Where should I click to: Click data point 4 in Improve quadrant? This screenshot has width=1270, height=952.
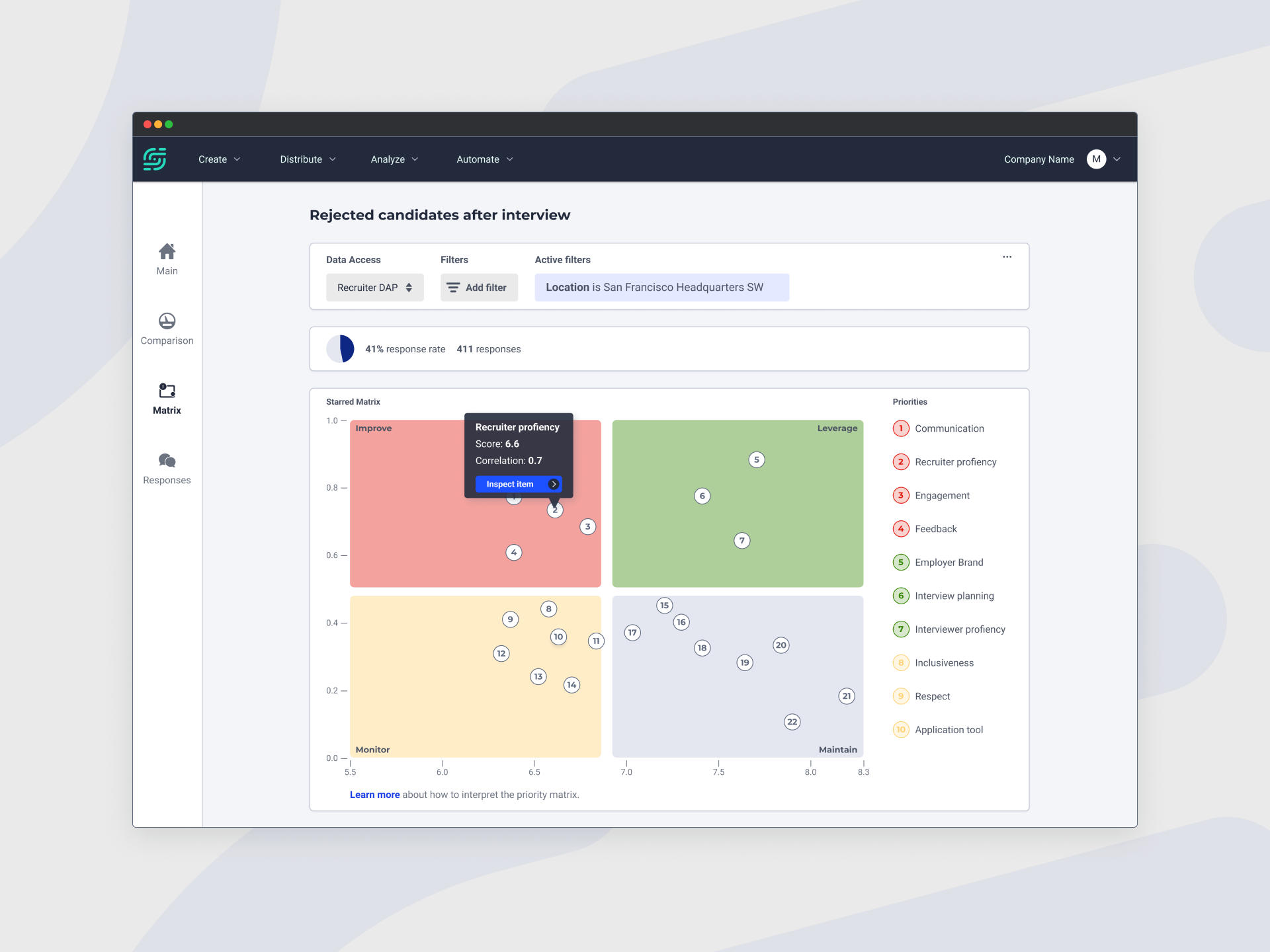pyautogui.click(x=514, y=553)
